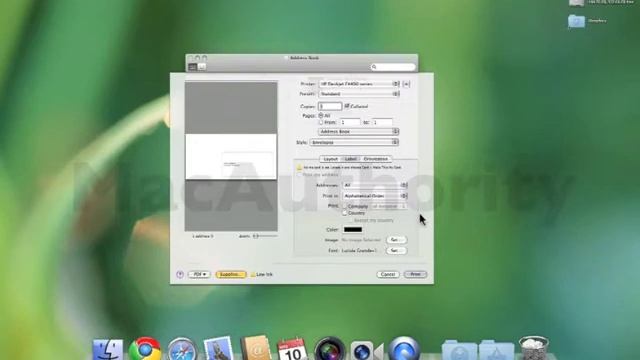The height and width of the screenshot is (360, 640).
Task: Click the to page number field
Action: point(382,122)
